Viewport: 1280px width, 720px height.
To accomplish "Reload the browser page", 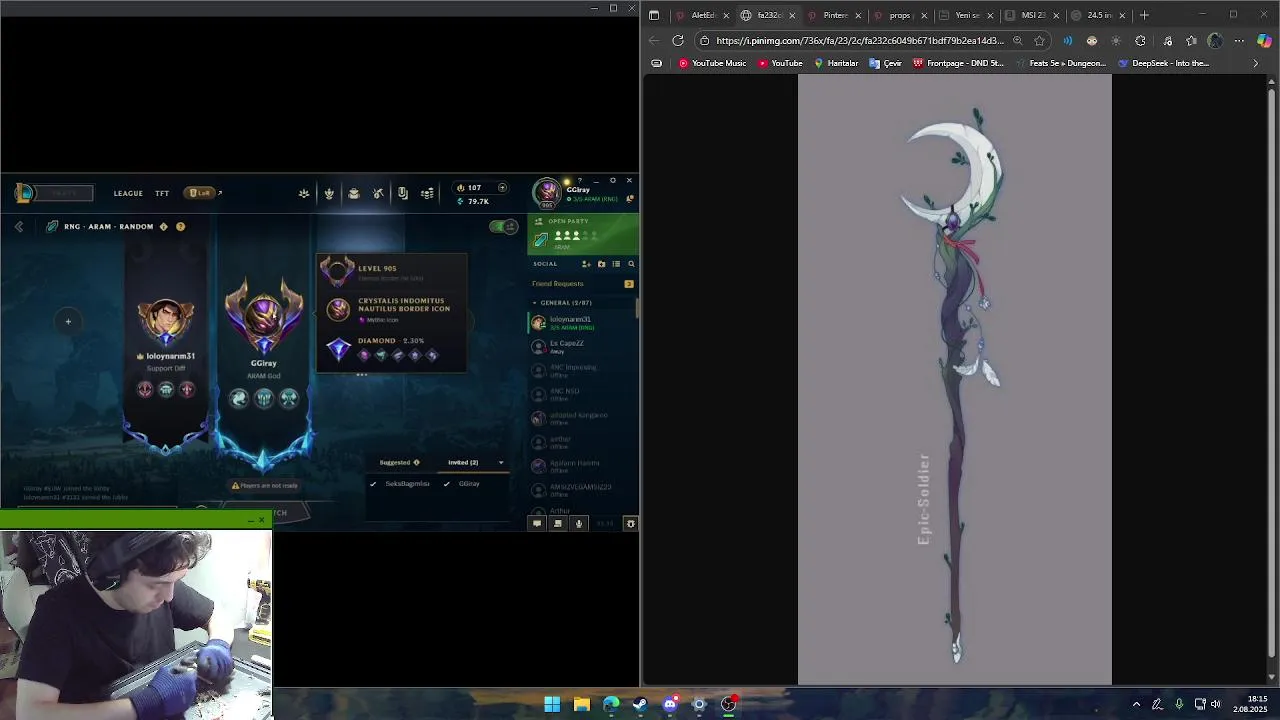I will [x=678, y=41].
